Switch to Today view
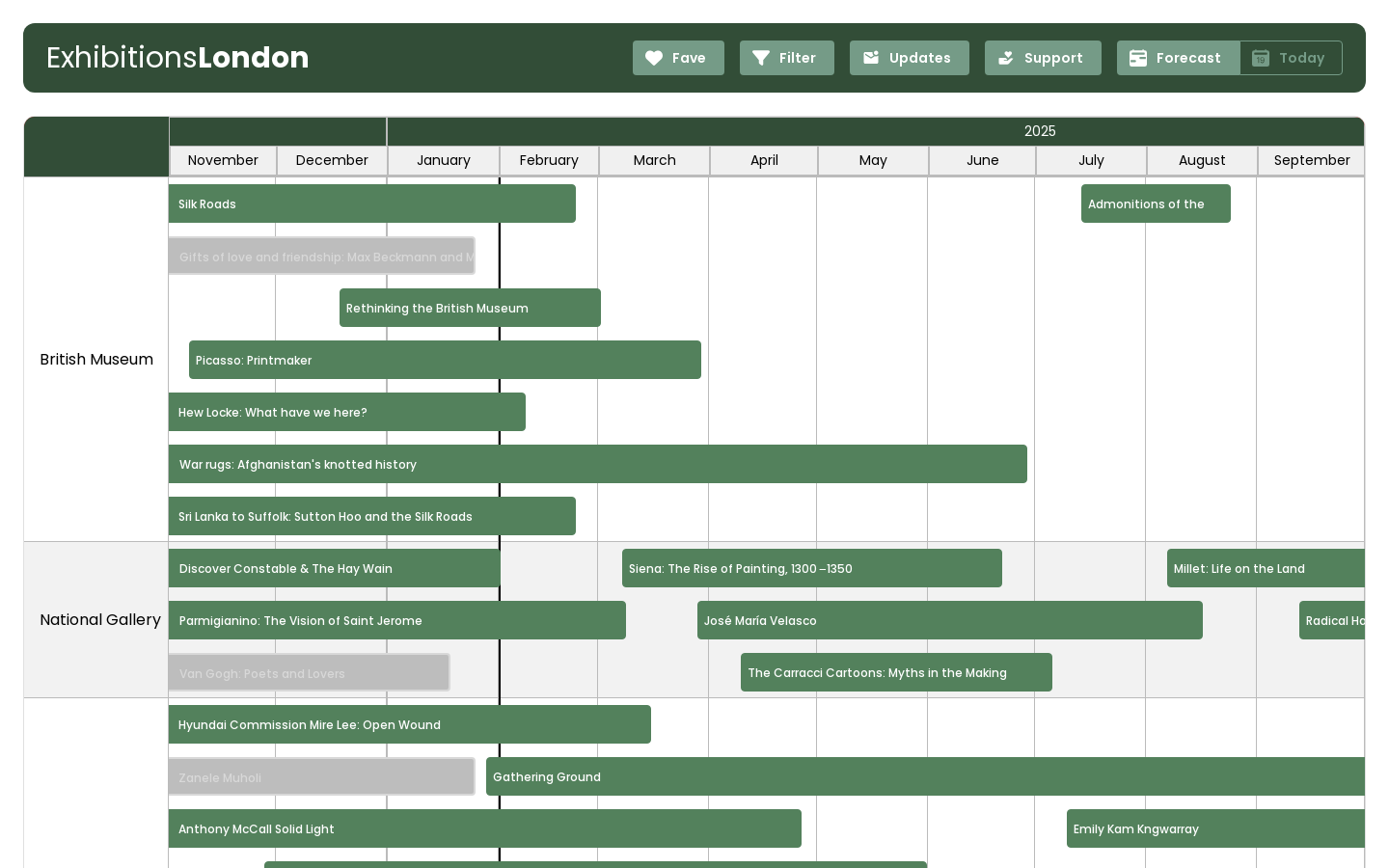The height and width of the screenshot is (868, 1389). 1291,58
